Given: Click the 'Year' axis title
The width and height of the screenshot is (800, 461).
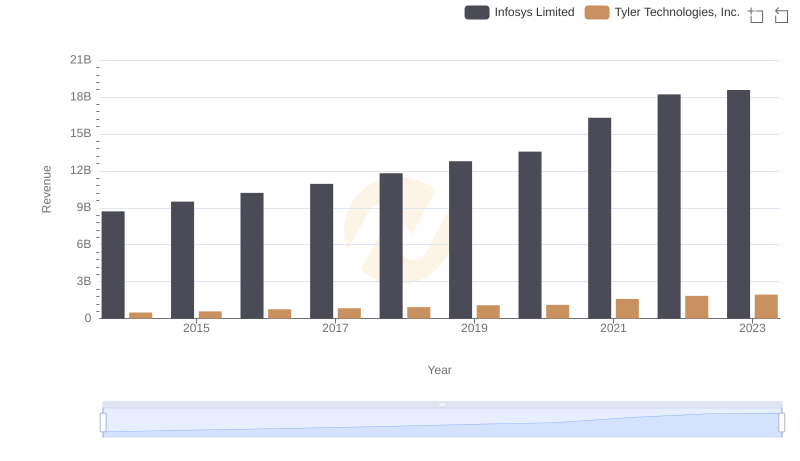Looking at the screenshot, I should coord(439,370).
